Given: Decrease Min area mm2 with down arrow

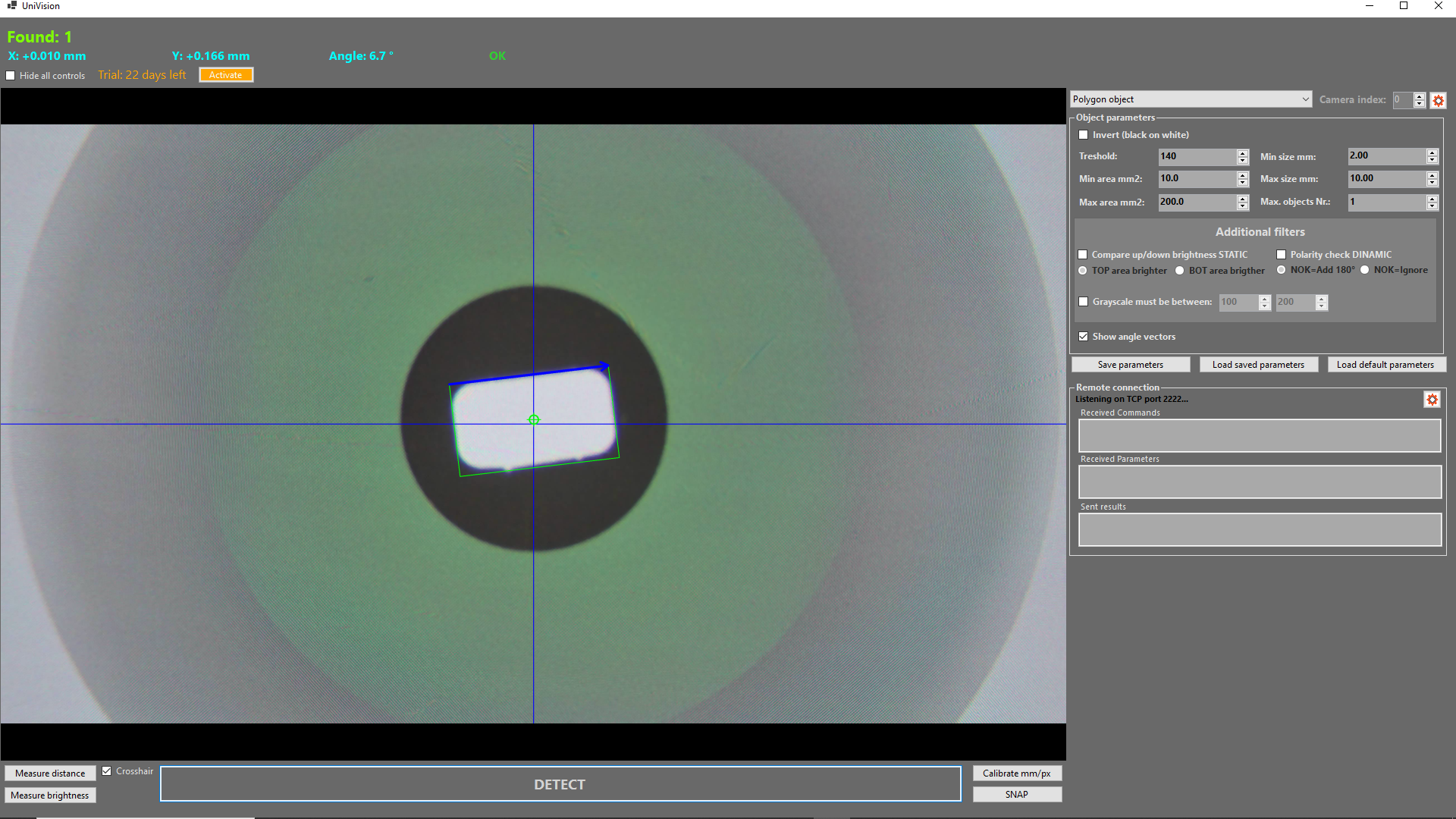Looking at the screenshot, I should pos(1242,183).
